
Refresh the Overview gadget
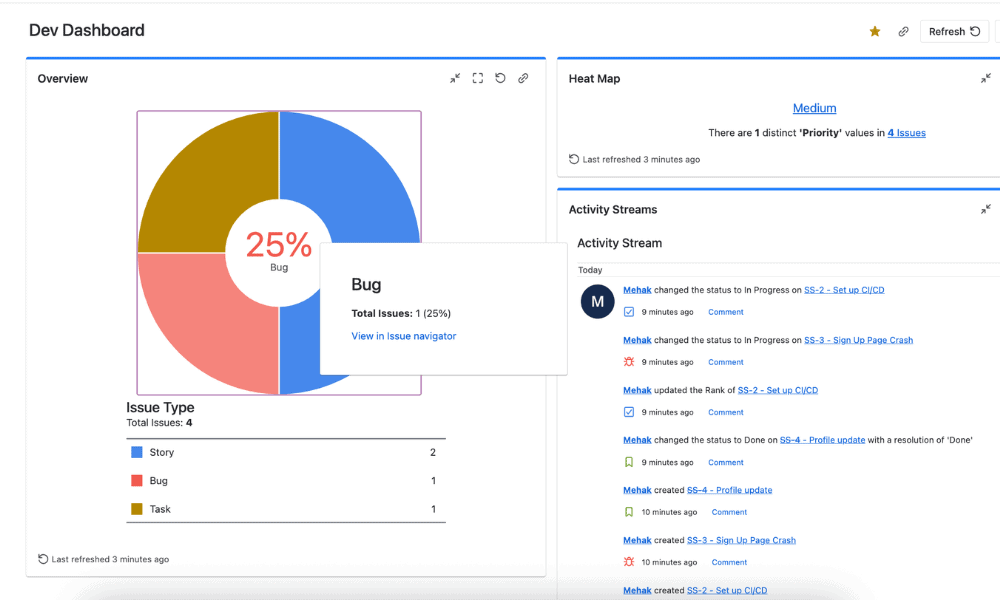500,78
